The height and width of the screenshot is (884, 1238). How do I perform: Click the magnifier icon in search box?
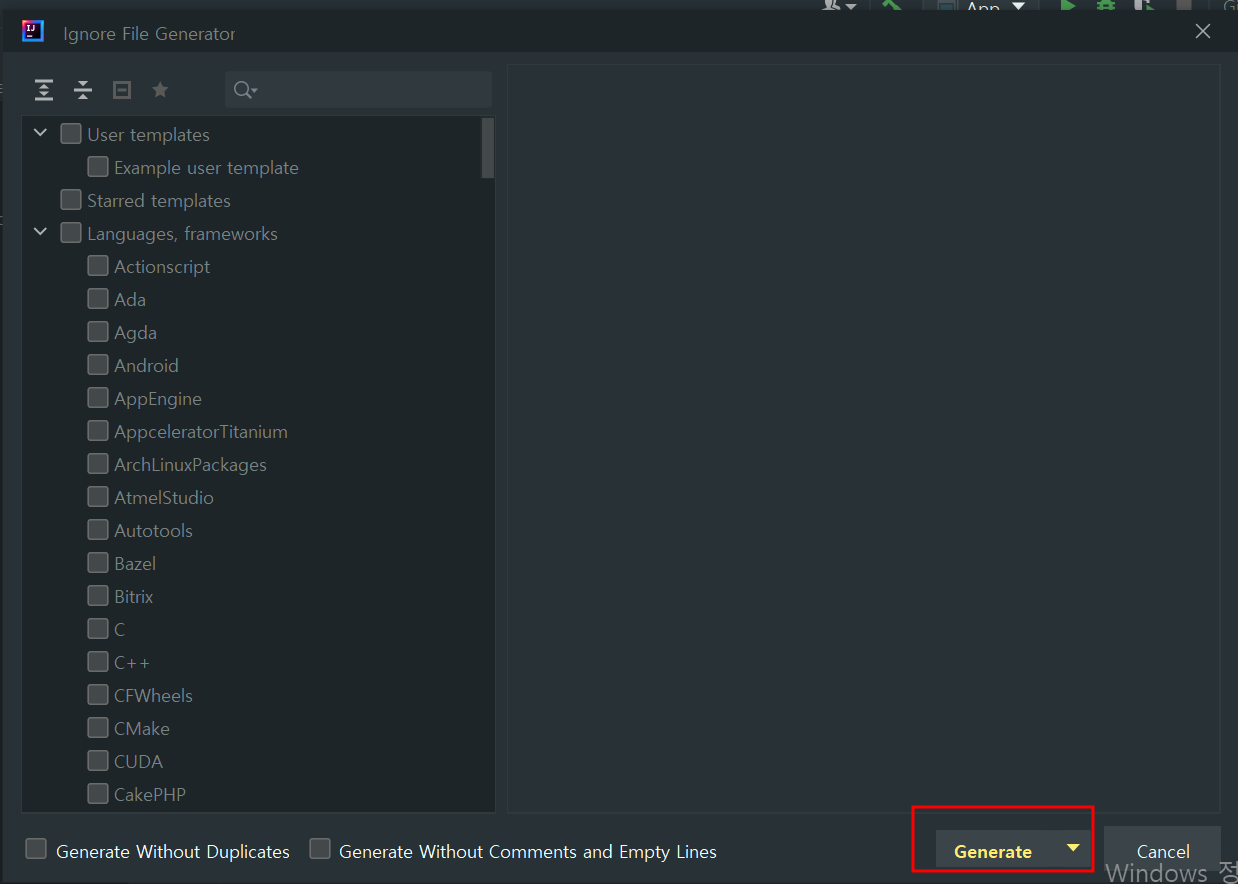(244, 90)
